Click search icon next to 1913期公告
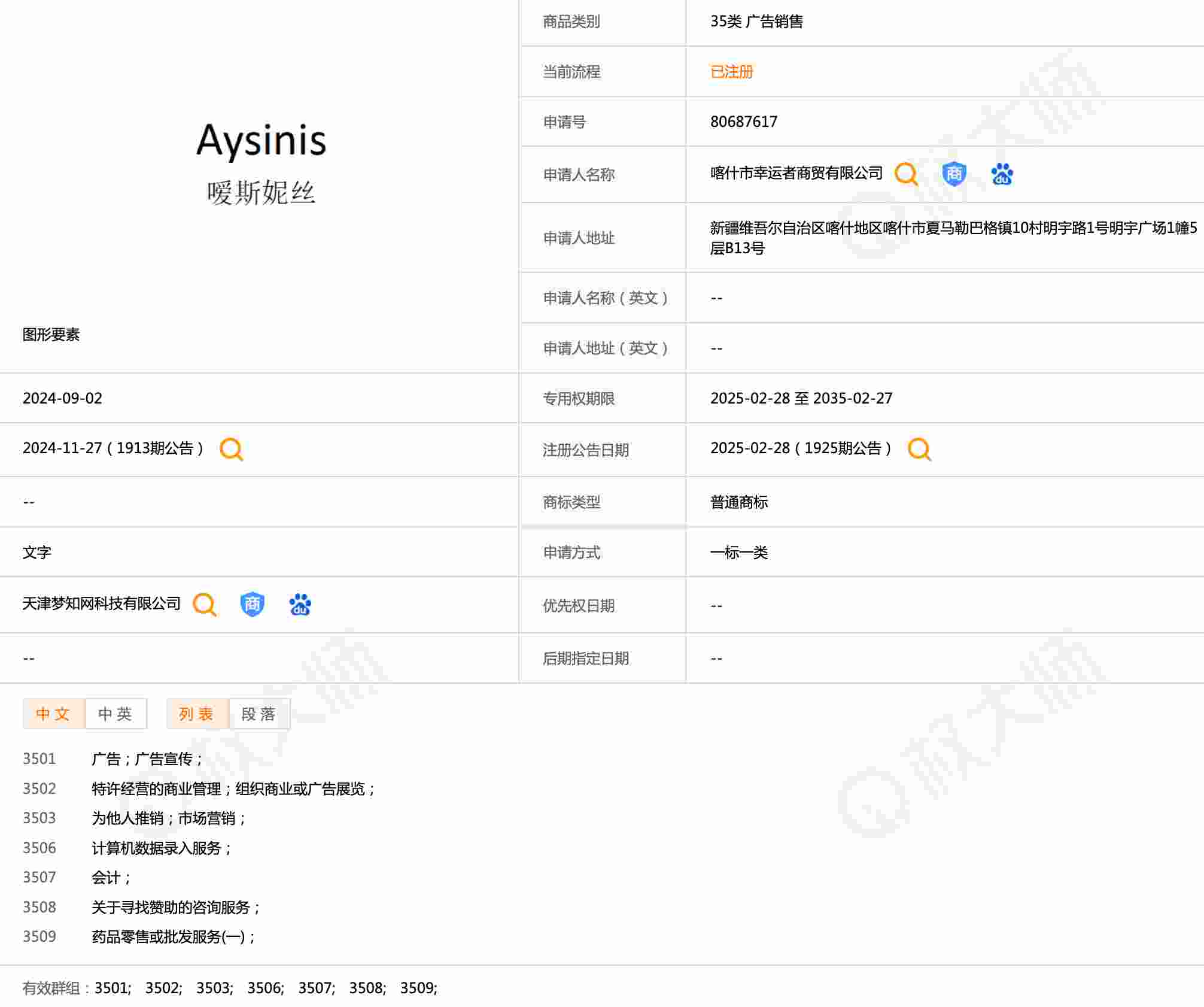1204x1007 pixels. click(231, 449)
